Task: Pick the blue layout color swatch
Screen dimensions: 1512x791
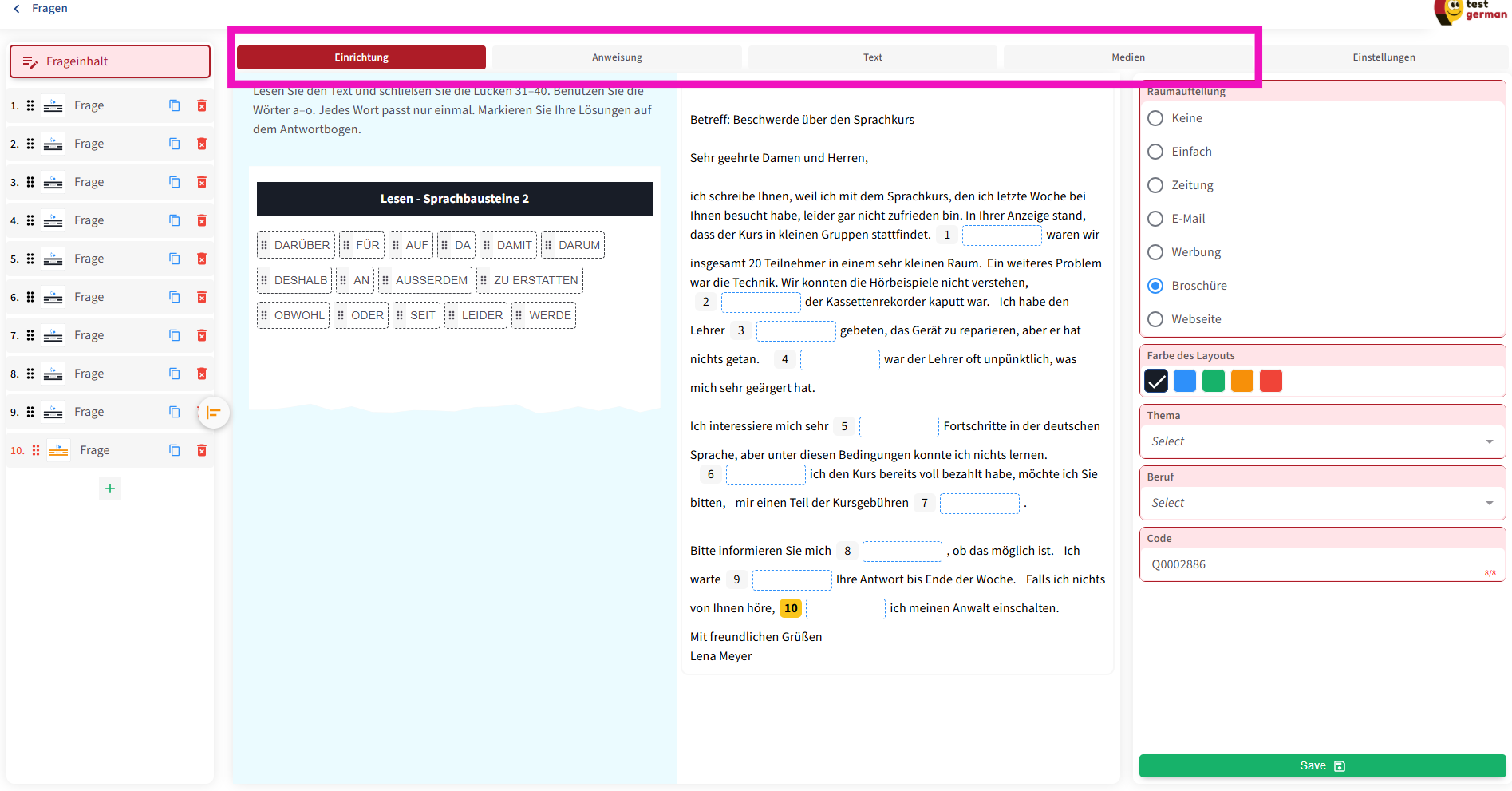Action: coord(1185,381)
